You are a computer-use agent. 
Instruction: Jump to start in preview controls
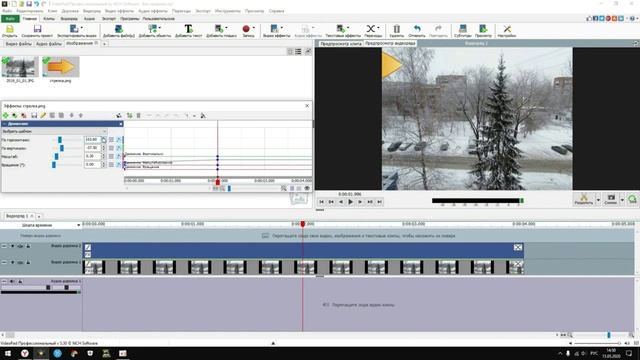[x=321, y=202]
